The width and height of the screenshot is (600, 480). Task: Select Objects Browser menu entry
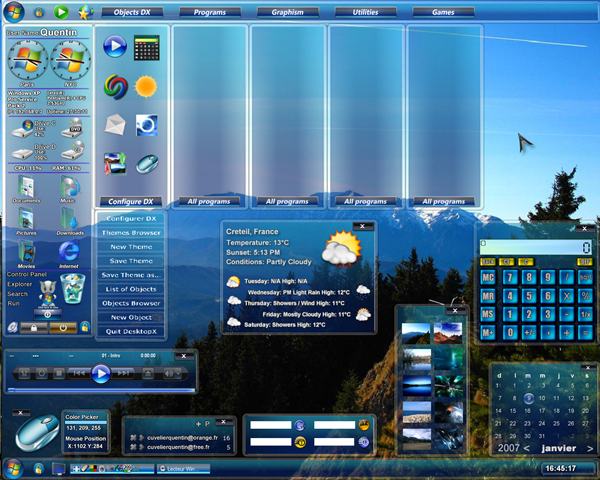pyautogui.click(x=131, y=303)
